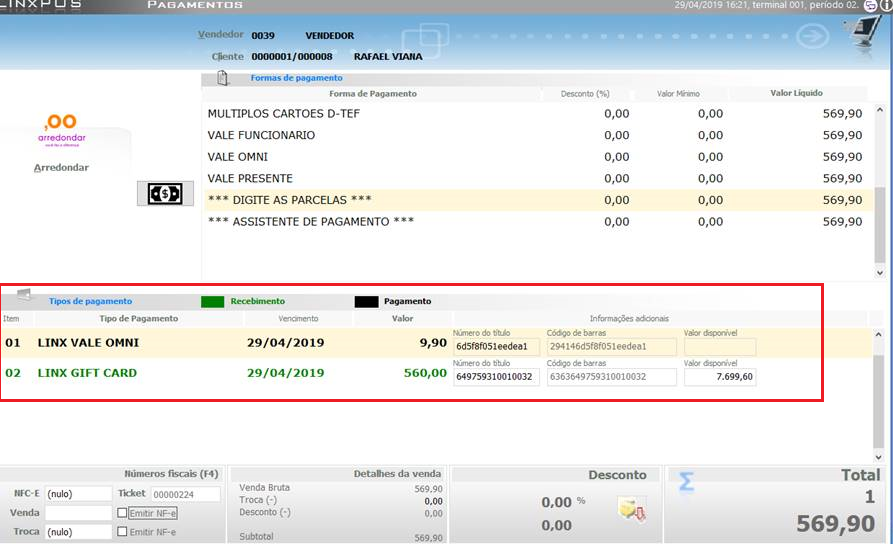Screen dimensions: 893x544
Task: Click the total value 569,90
Action: click(x=835, y=523)
